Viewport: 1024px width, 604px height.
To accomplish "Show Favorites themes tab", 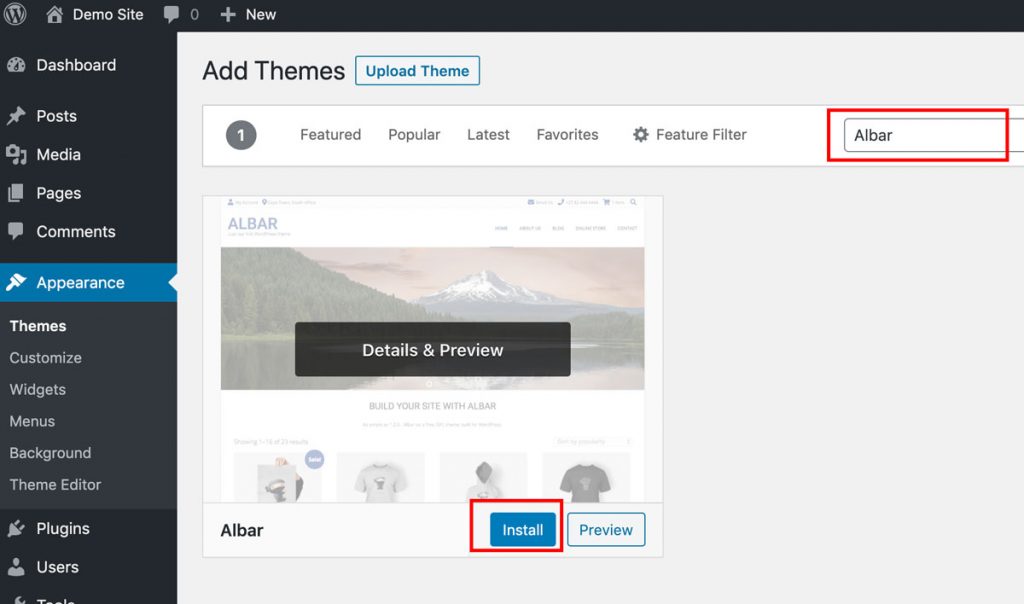I will click(567, 135).
